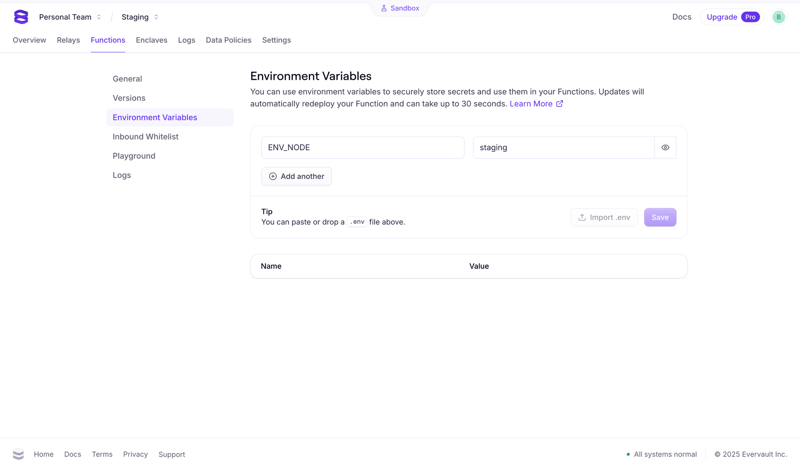Switch to the Enclaves tab
The image size is (800, 470).
[152, 40]
